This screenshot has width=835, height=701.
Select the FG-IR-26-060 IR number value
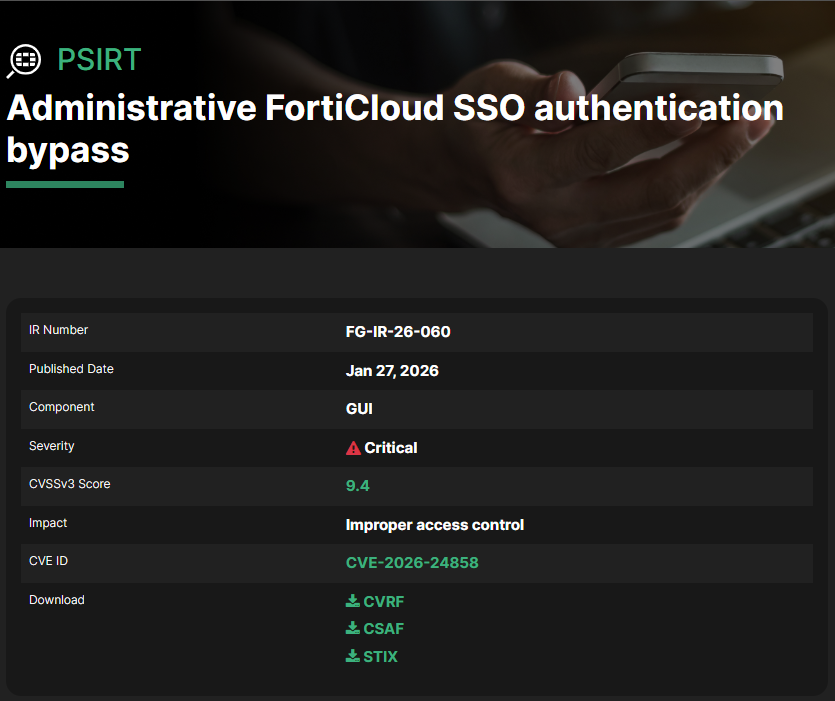[x=398, y=332]
